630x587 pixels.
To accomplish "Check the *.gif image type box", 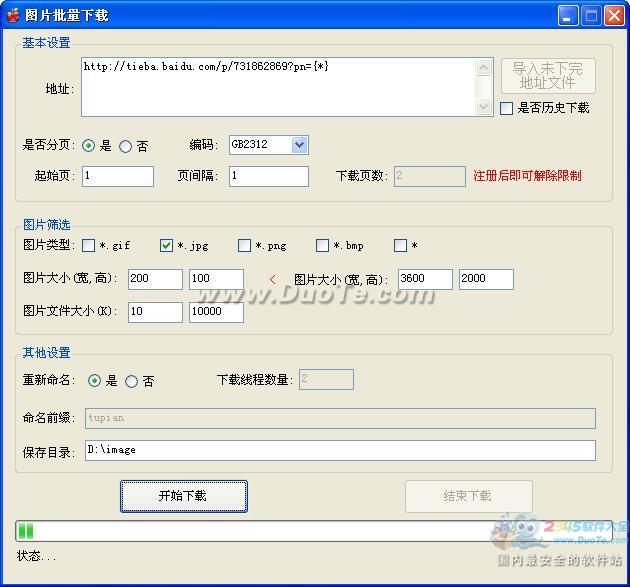I will (x=88, y=245).
